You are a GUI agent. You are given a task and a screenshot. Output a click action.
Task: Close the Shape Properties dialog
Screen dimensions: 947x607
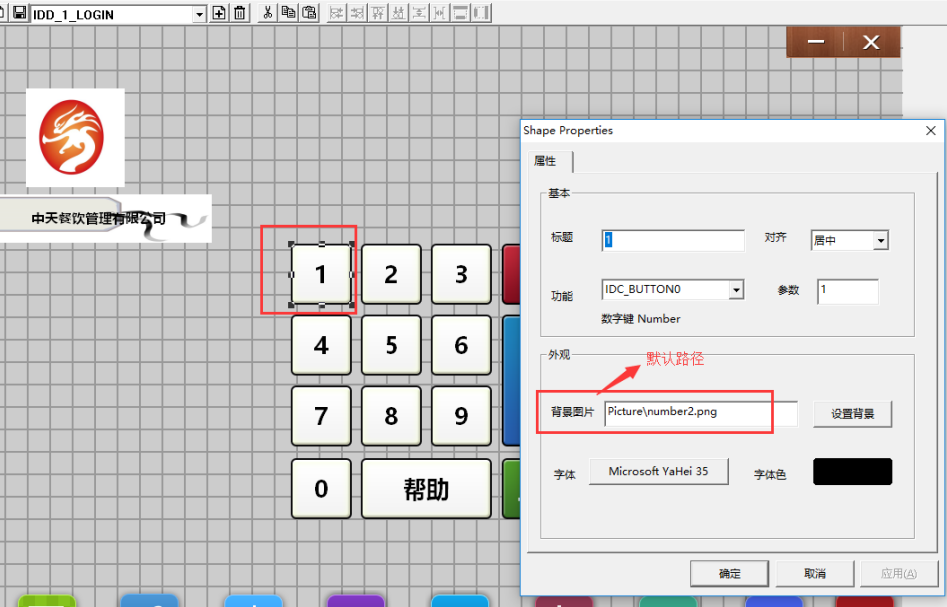[931, 130]
